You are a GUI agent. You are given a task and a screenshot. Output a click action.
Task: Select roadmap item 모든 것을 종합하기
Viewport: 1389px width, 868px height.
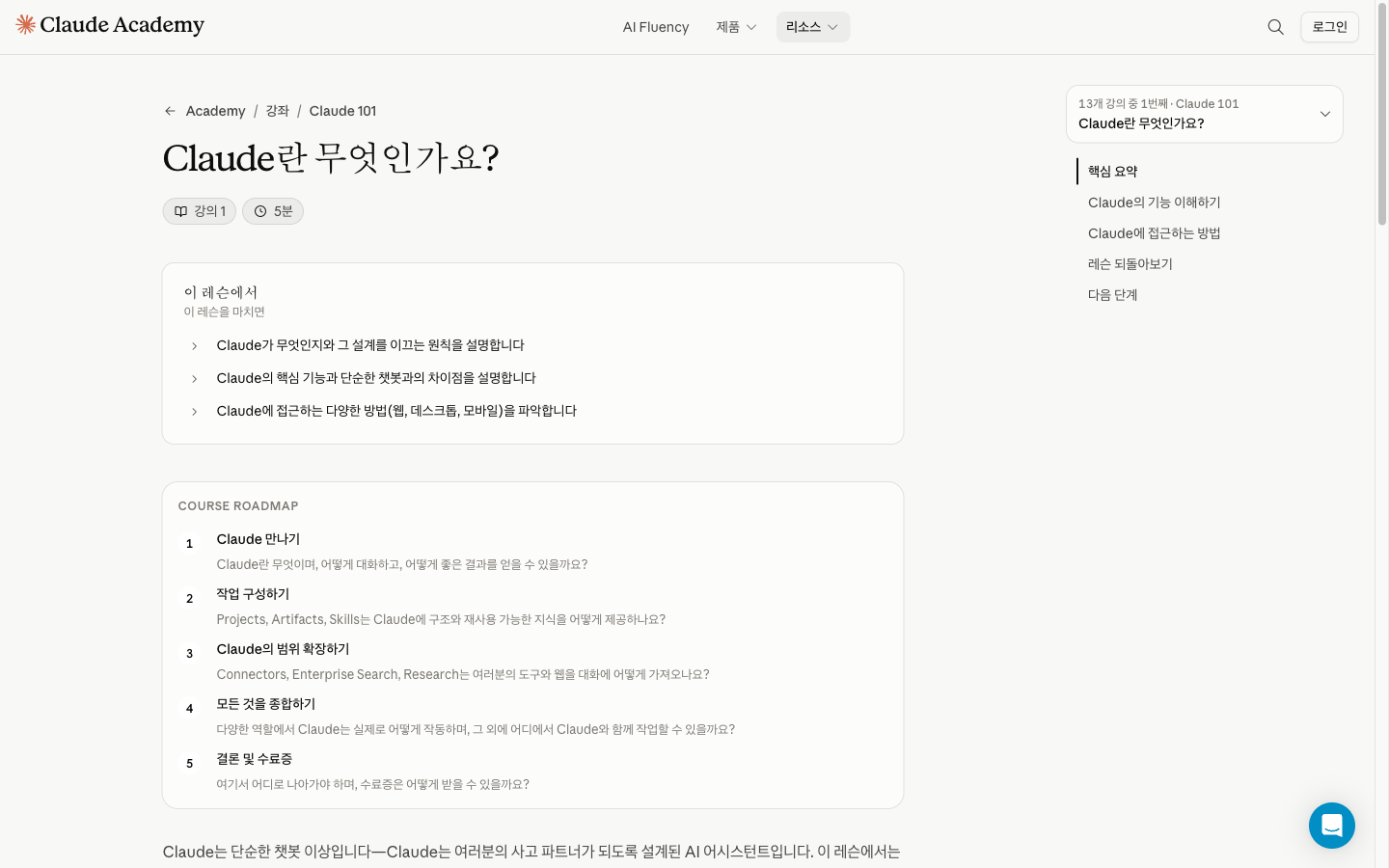click(265, 704)
